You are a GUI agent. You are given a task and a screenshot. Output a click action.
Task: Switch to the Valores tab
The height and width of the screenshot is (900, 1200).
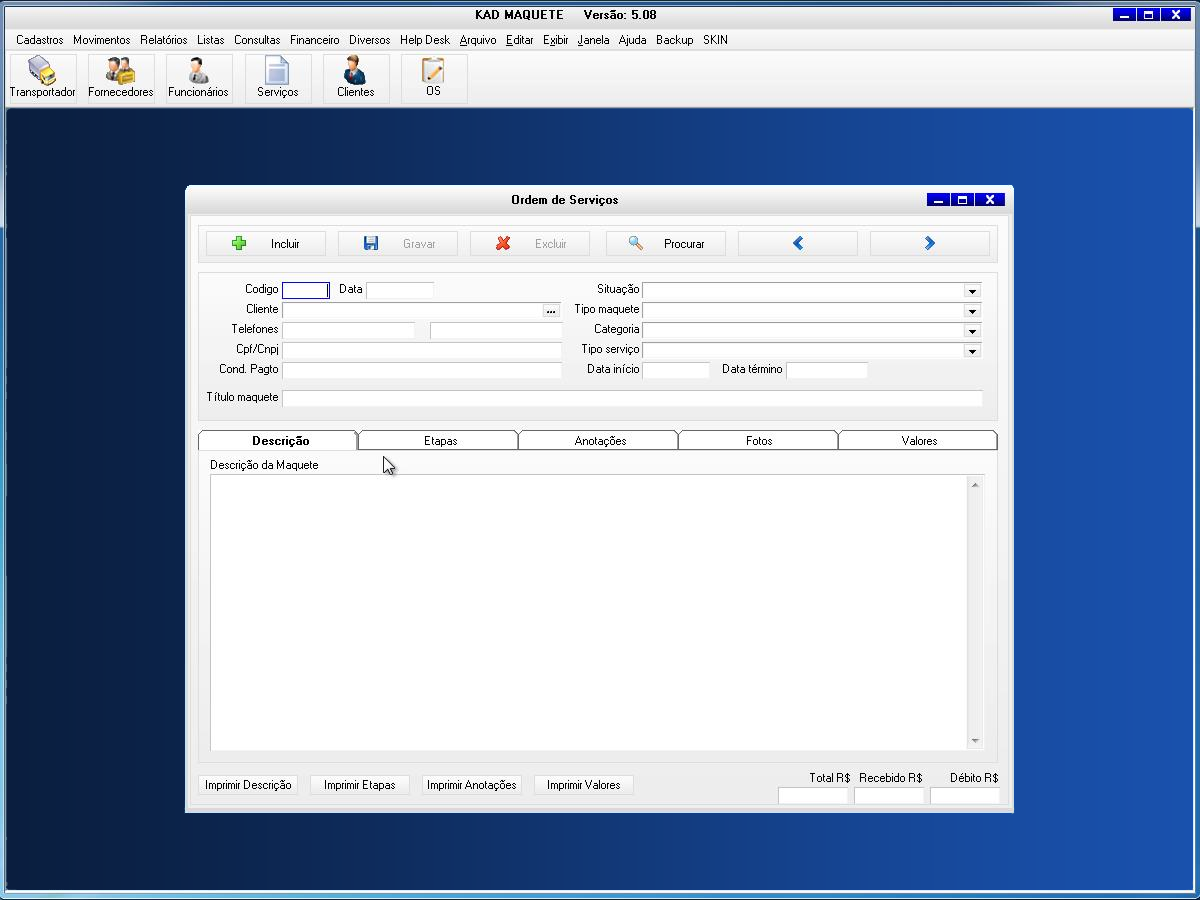coord(919,441)
